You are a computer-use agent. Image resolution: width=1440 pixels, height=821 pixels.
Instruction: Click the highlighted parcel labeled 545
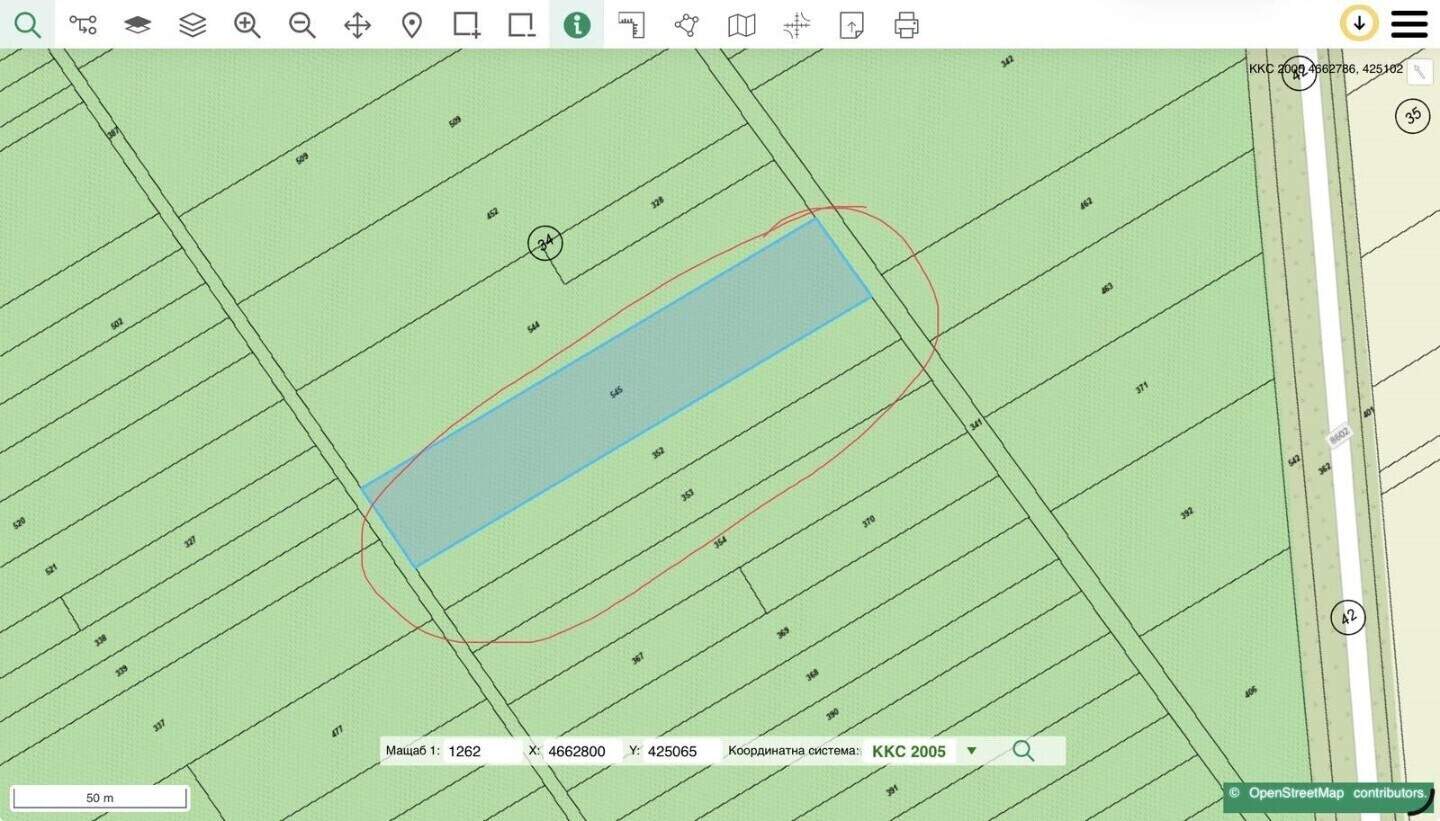tap(616, 393)
